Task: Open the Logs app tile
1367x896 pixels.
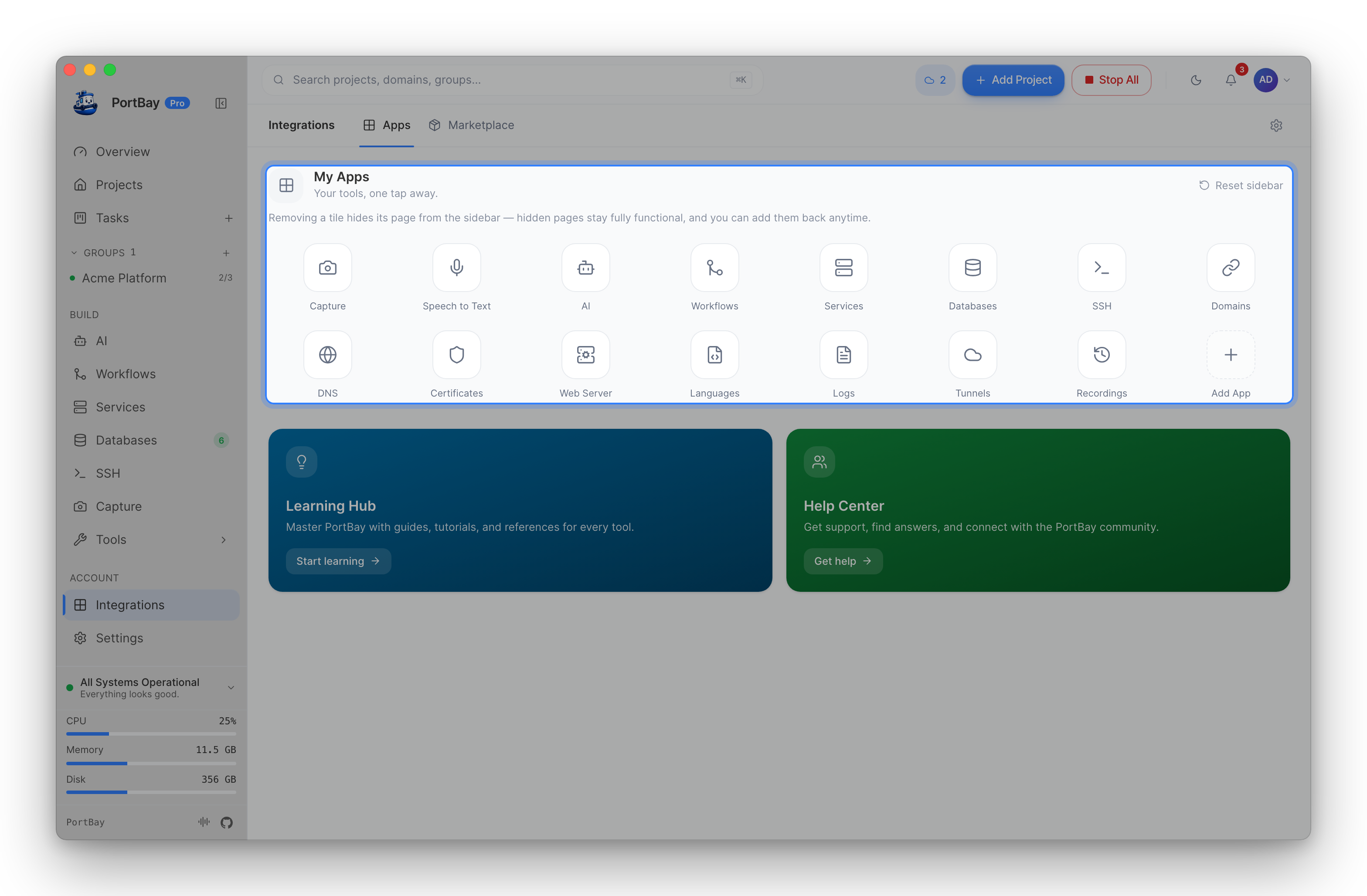Action: (844, 355)
